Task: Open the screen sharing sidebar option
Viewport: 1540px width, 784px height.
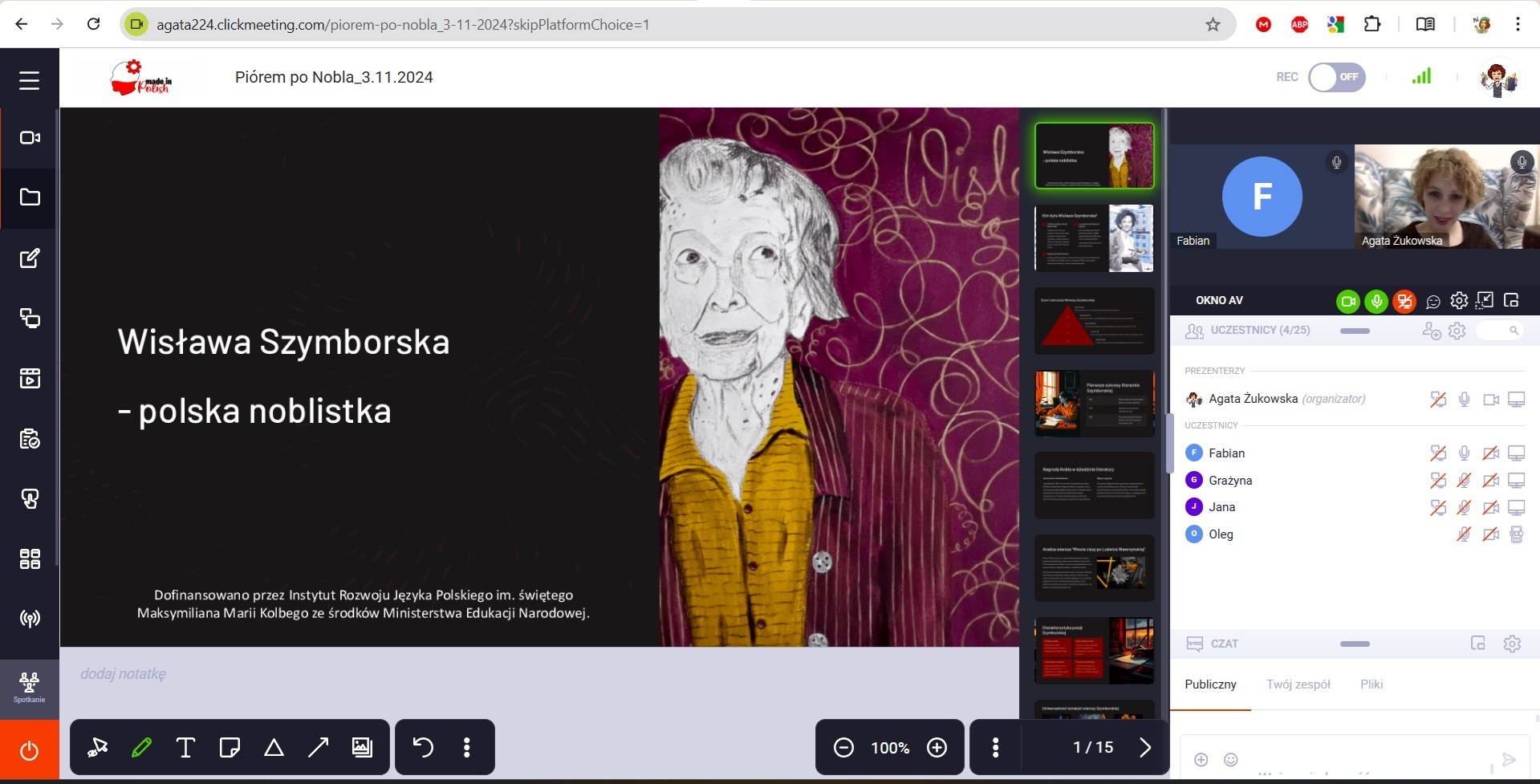Action: click(x=30, y=319)
